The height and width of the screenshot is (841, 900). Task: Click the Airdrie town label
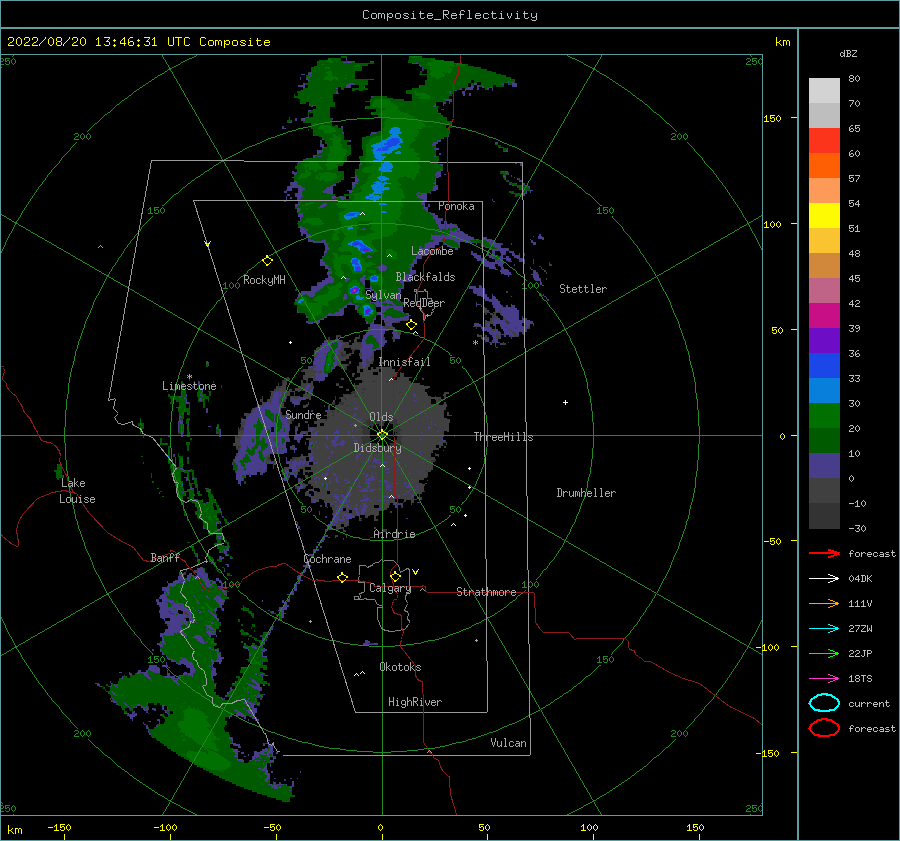(394, 534)
